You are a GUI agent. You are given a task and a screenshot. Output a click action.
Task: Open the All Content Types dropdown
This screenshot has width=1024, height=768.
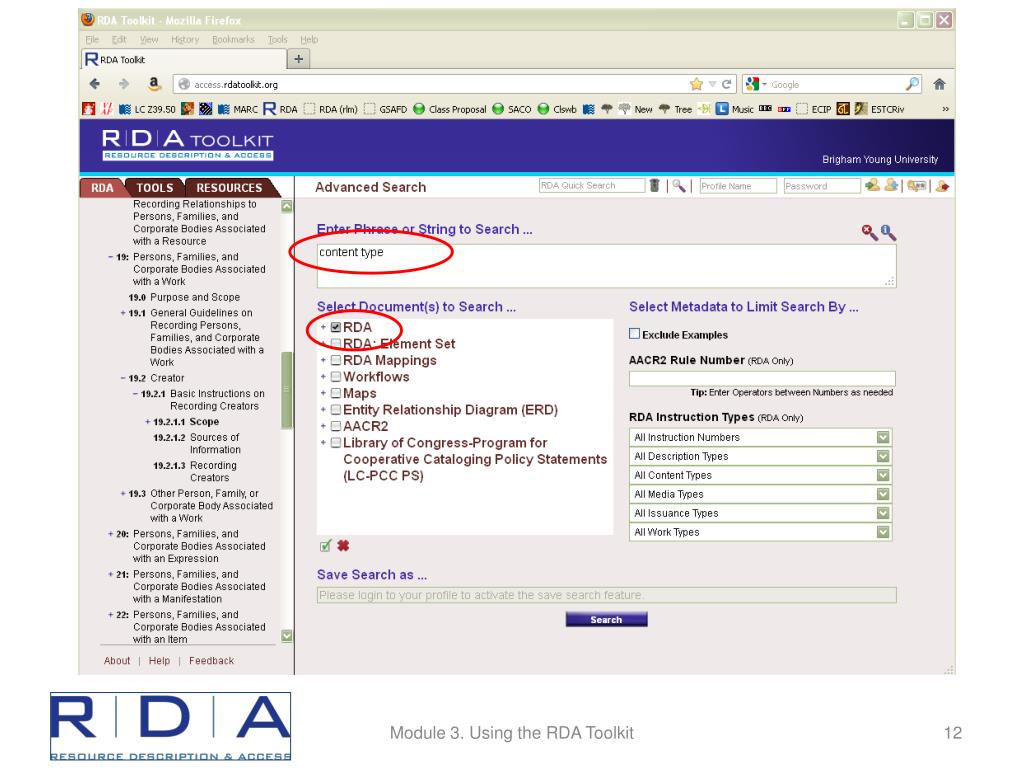pyautogui.click(x=761, y=475)
